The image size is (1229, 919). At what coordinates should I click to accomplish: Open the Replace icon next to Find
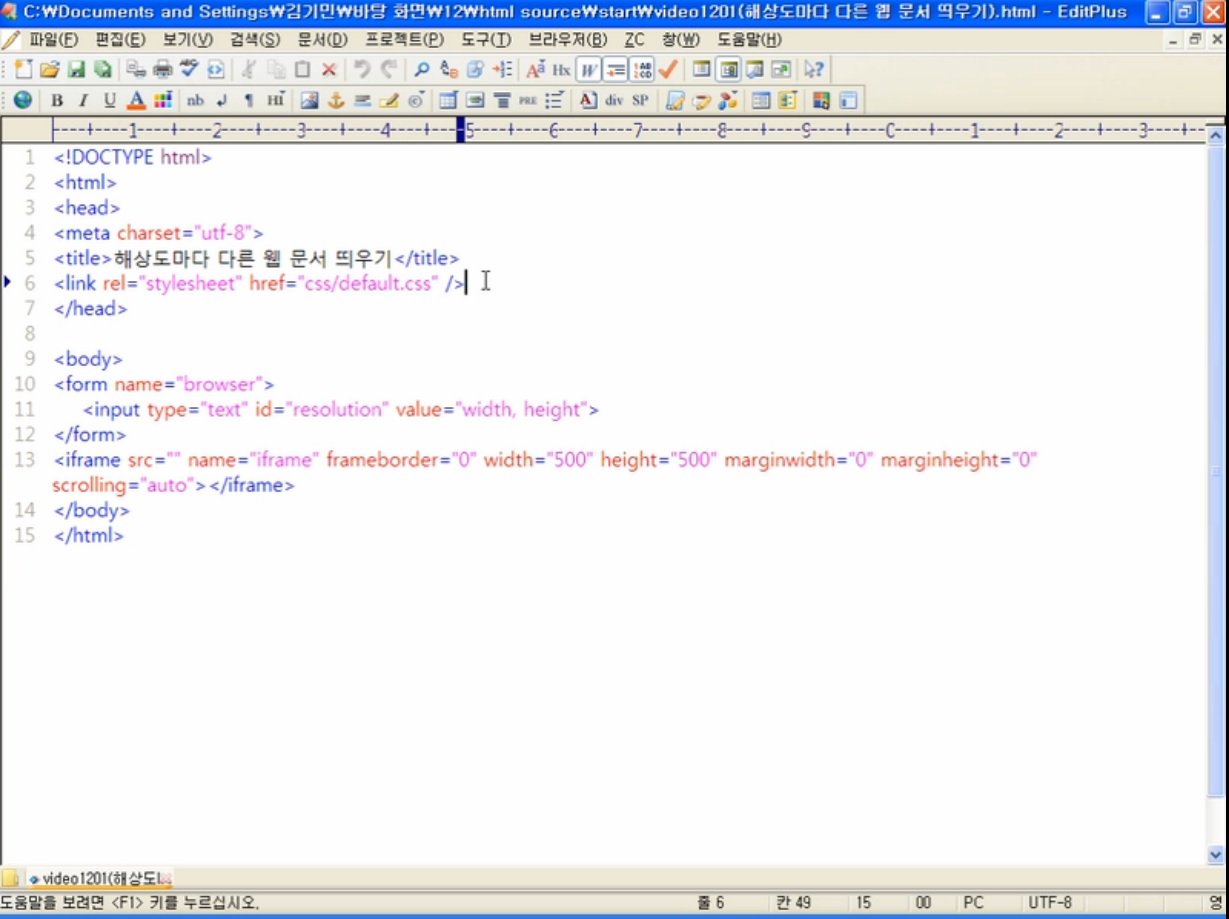449,69
